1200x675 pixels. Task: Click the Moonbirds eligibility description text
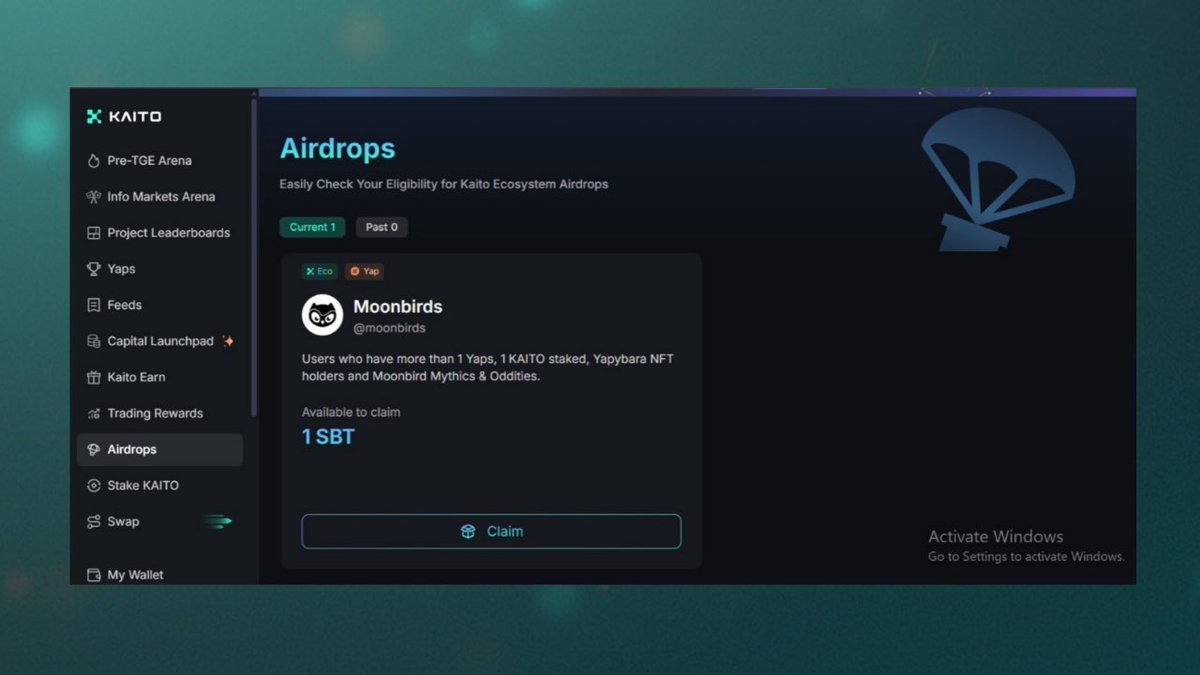(x=488, y=367)
